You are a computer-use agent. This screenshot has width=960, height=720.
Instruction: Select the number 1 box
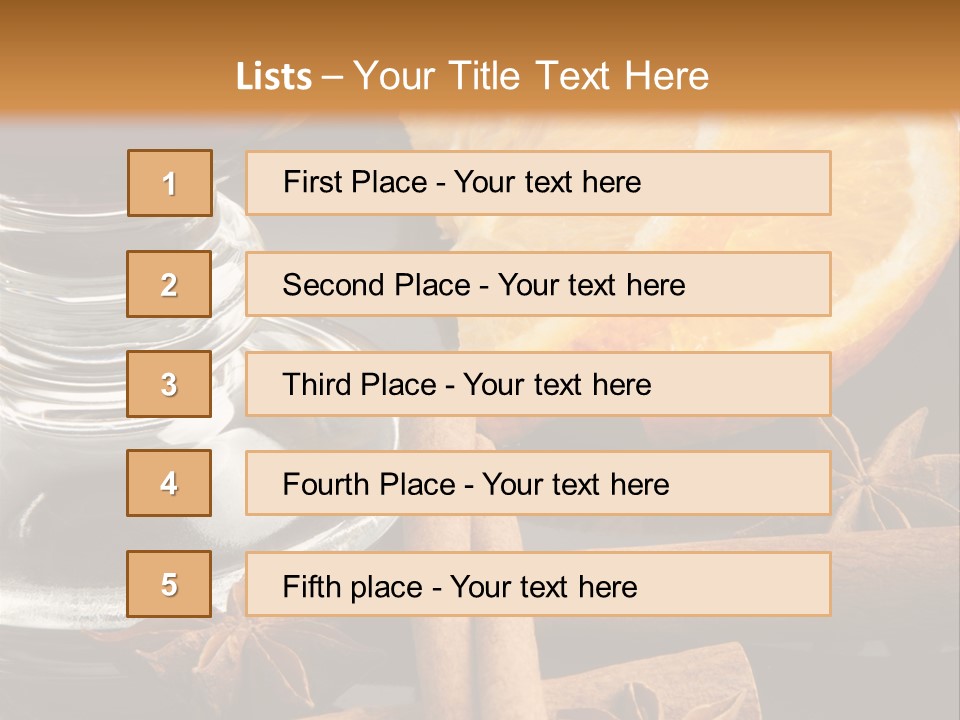170,183
